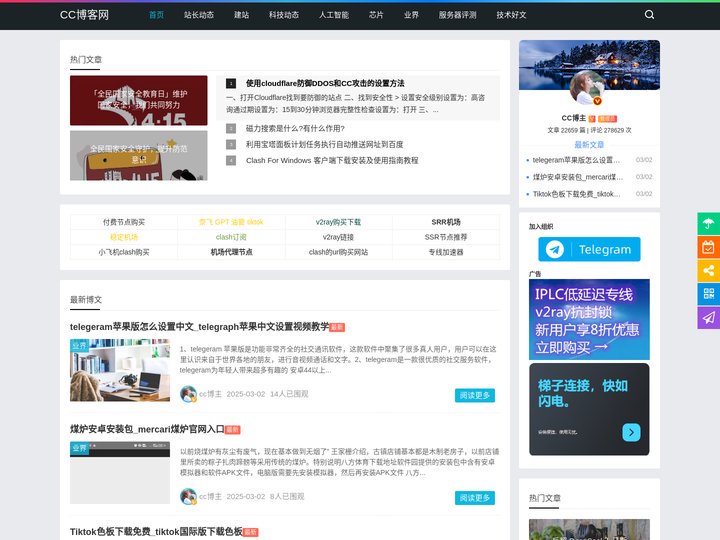Click 阅读更多 on telegeram post
The image size is (720, 540).
tap(475, 395)
